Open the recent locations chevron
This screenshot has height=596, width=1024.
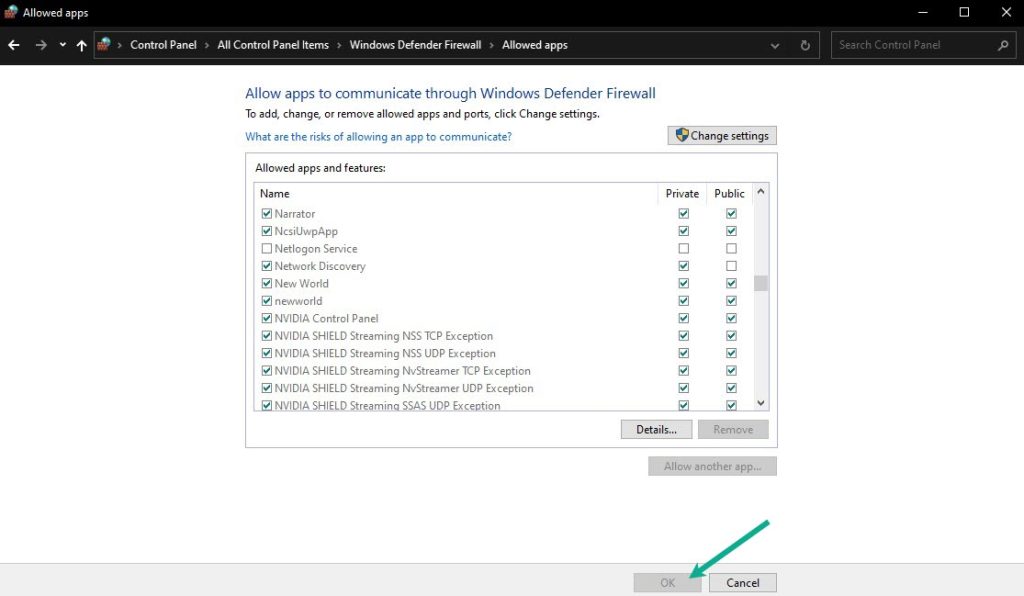click(x=63, y=45)
